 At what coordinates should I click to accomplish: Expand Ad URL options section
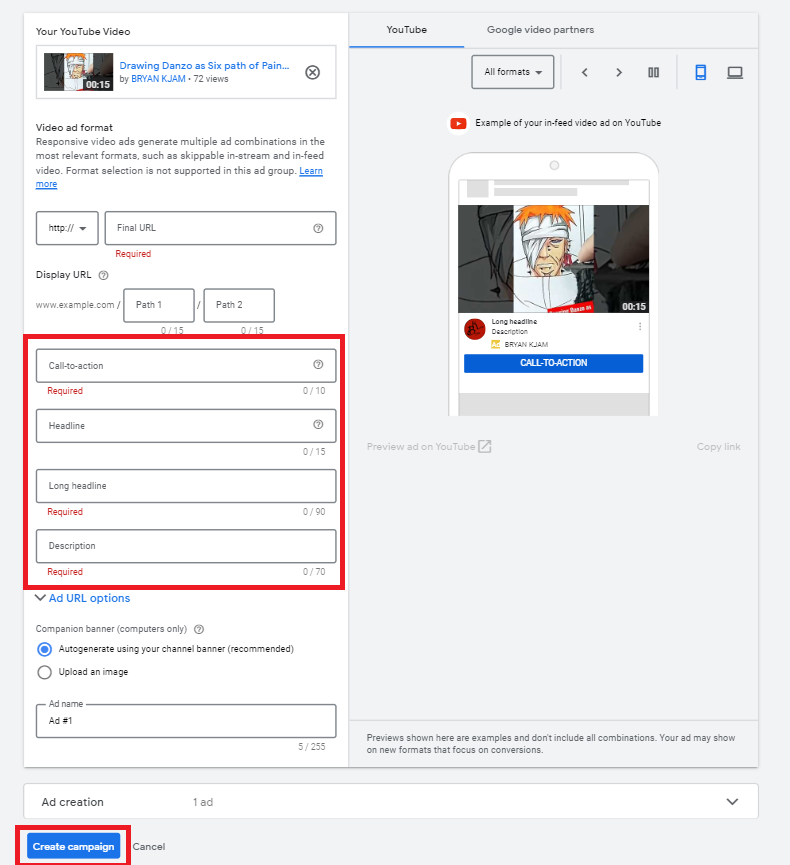coord(83,598)
